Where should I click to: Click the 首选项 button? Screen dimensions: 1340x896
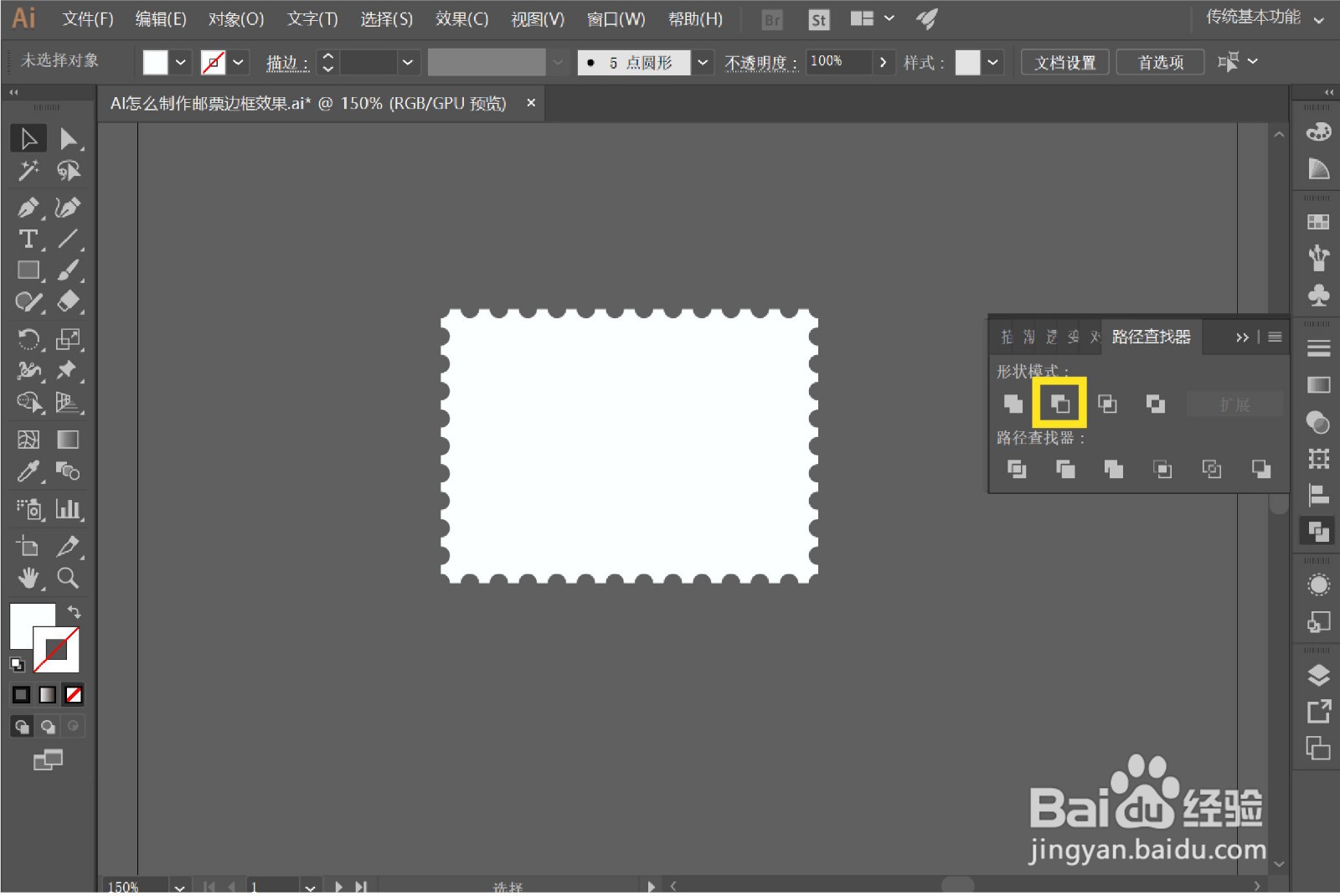(x=1161, y=62)
